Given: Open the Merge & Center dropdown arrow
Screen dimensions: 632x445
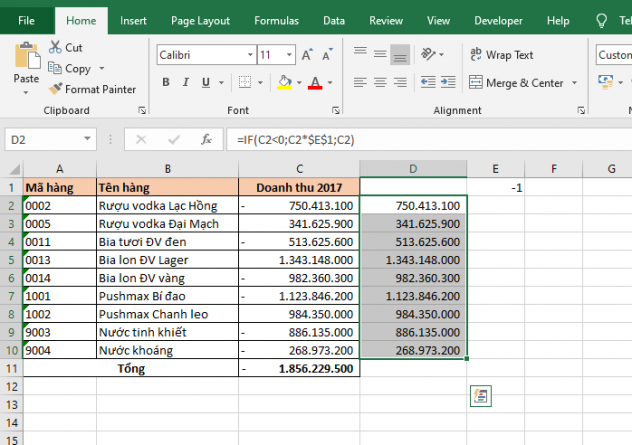Looking at the screenshot, I should [574, 83].
